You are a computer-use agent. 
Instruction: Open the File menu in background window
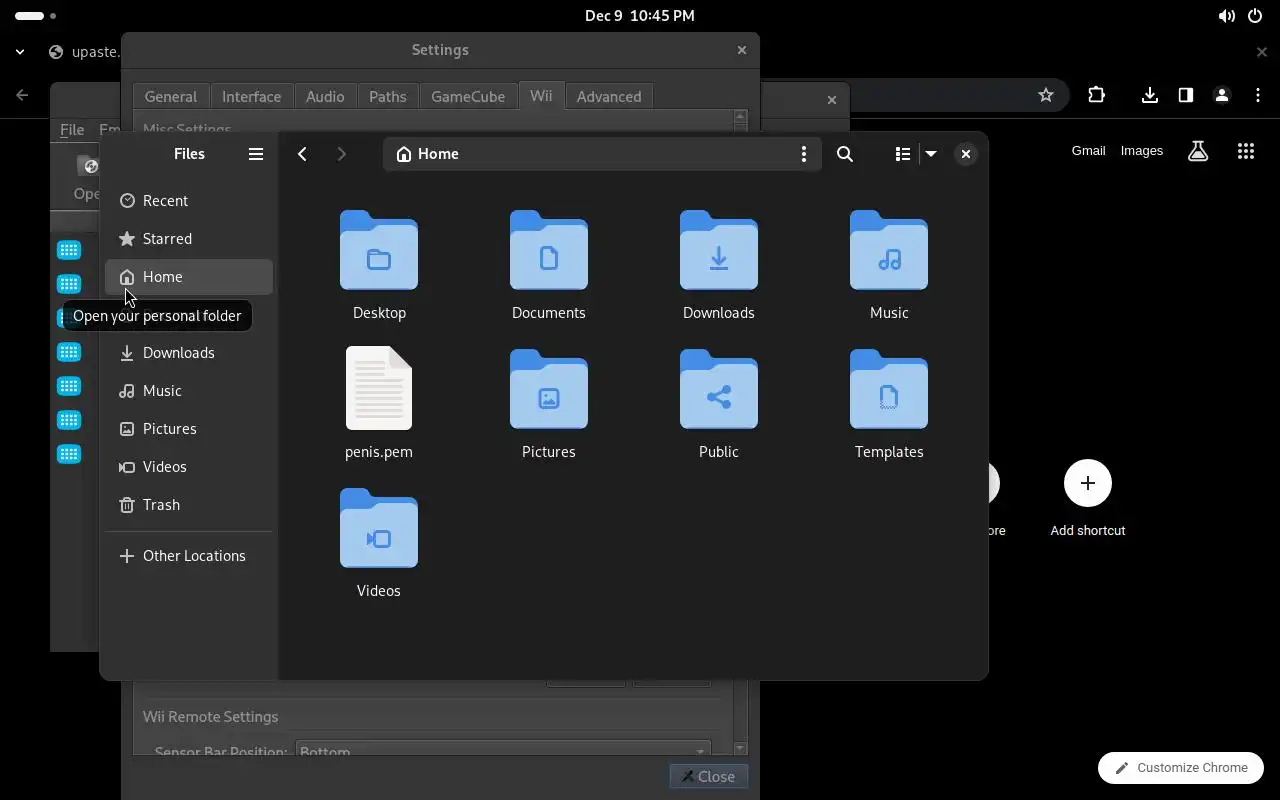click(x=72, y=130)
